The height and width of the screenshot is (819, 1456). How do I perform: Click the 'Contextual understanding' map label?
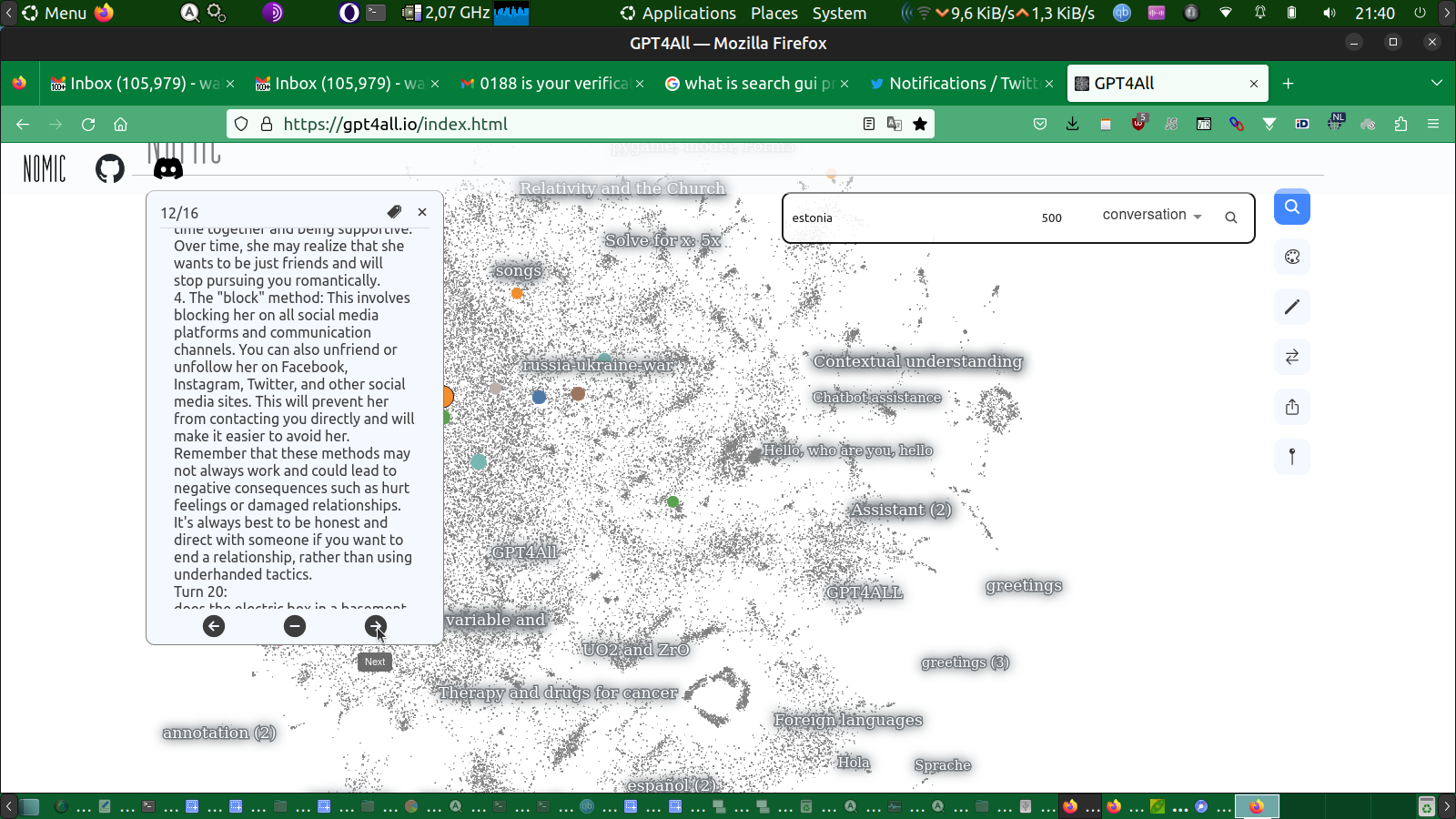coord(917,361)
